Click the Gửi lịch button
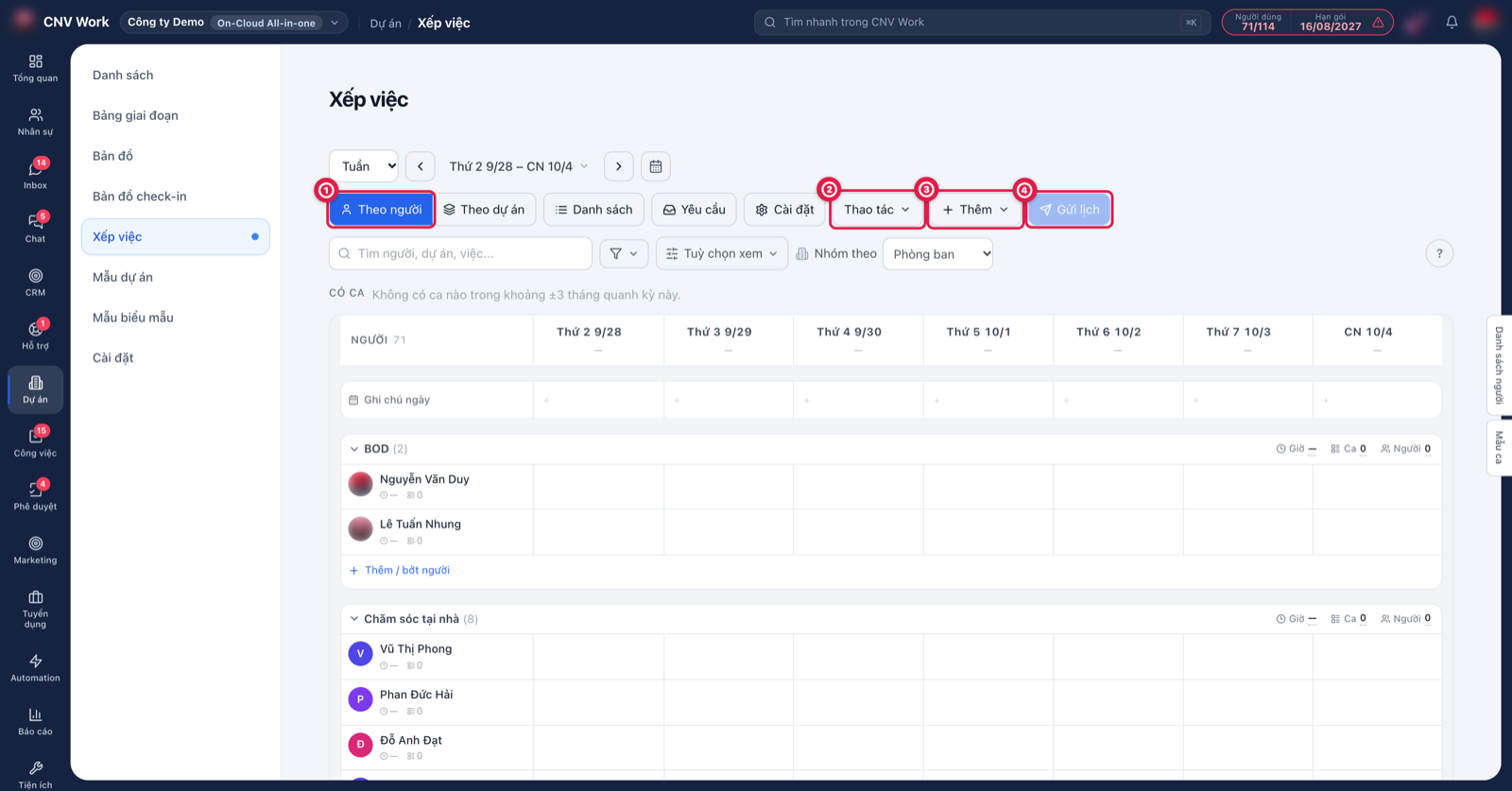The height and width of the screenshot is (791, 1512). [x=1069, y=210]
